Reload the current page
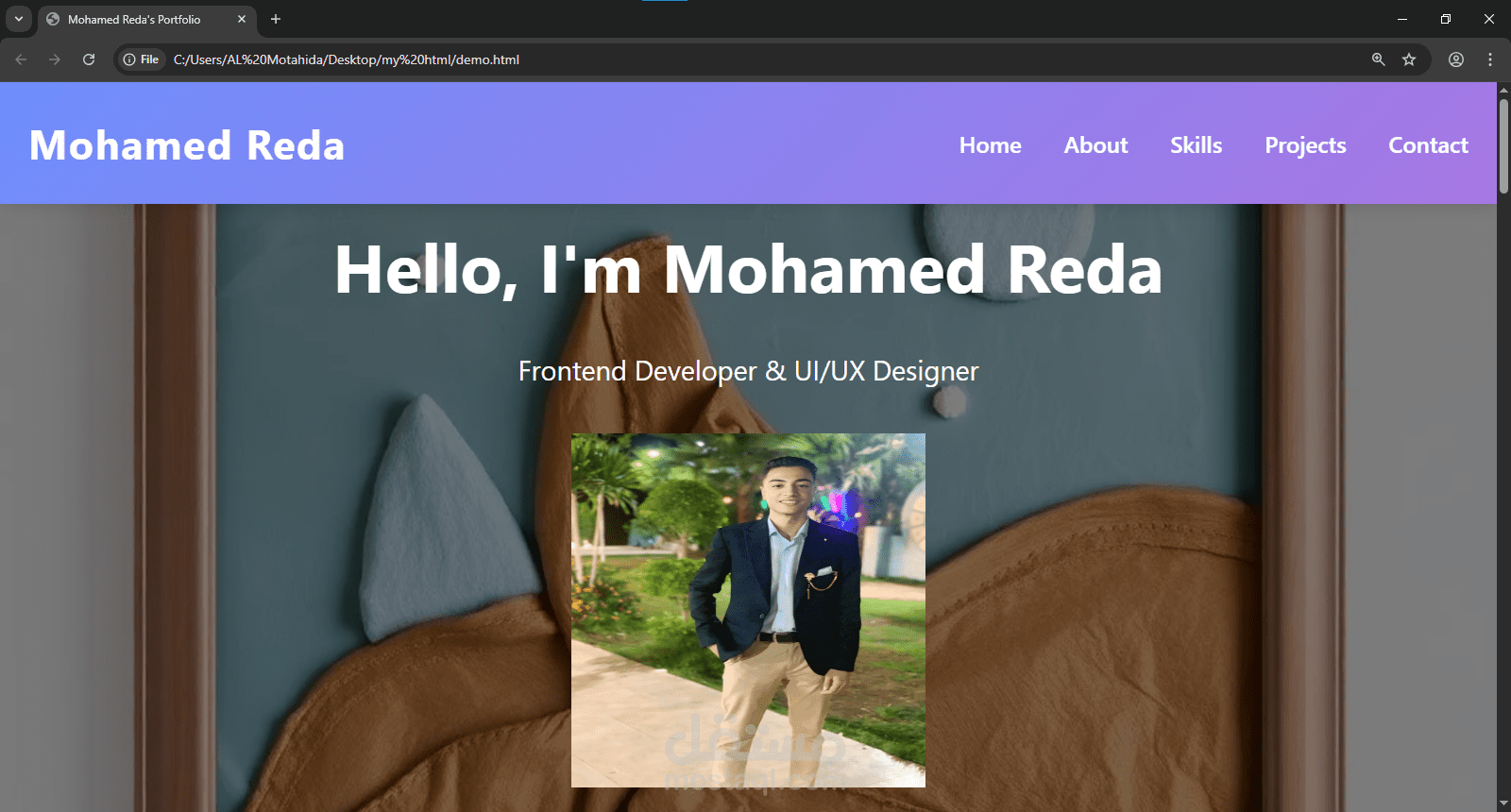 click(x=89, y=59)
